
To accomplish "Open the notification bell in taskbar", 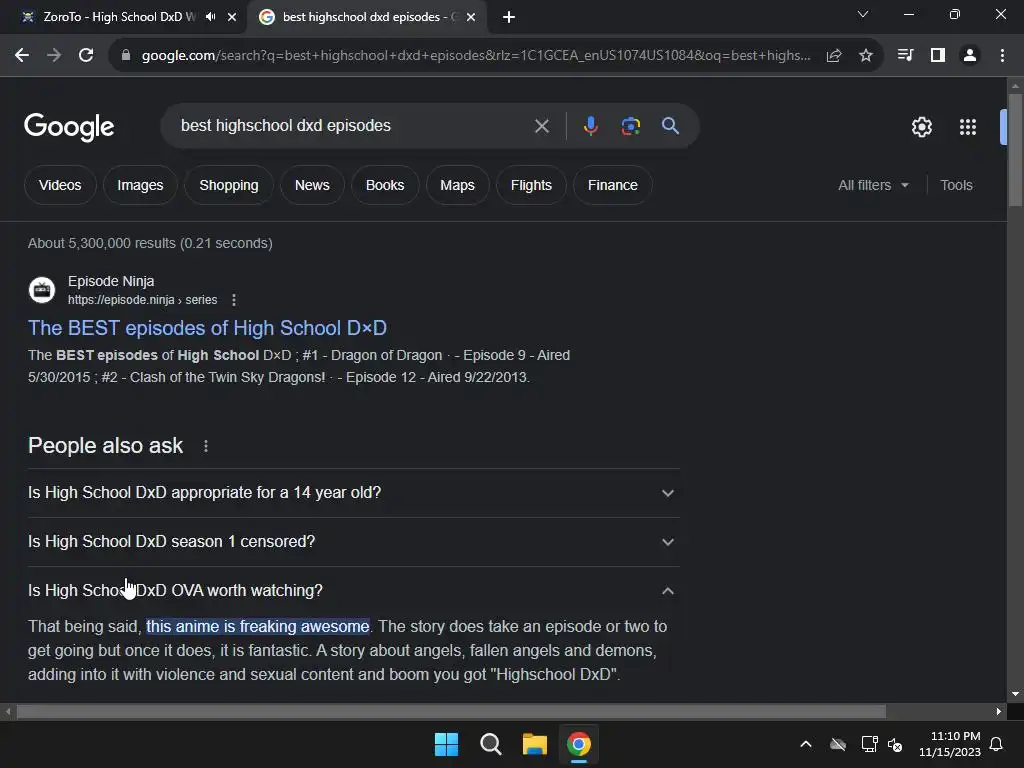I will pyautogui.click(x=996, y=744).
